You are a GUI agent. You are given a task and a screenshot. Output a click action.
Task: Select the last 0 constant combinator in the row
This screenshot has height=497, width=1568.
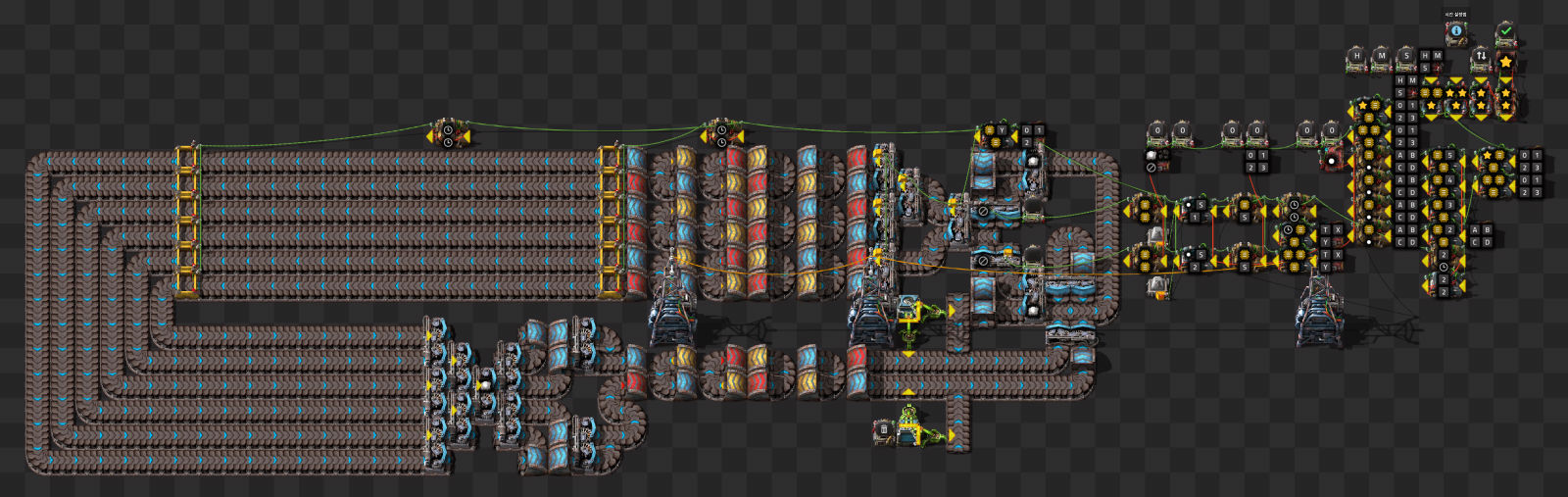(x=1332, y=133)
